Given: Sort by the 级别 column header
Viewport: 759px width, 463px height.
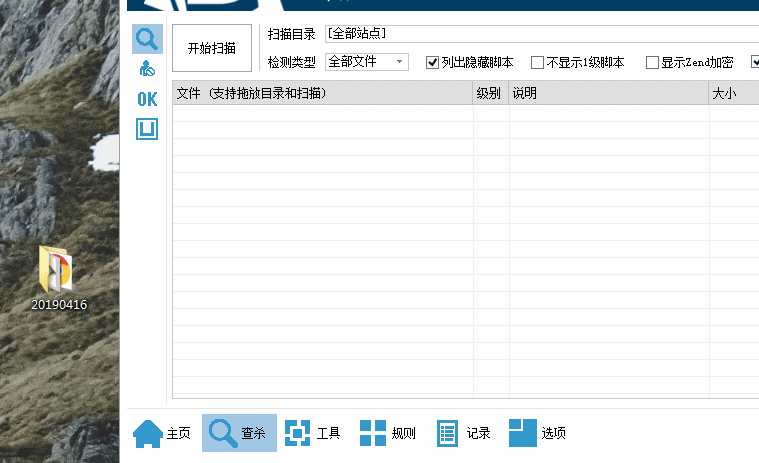Looking at the screenshot, I should pos(490,94).
